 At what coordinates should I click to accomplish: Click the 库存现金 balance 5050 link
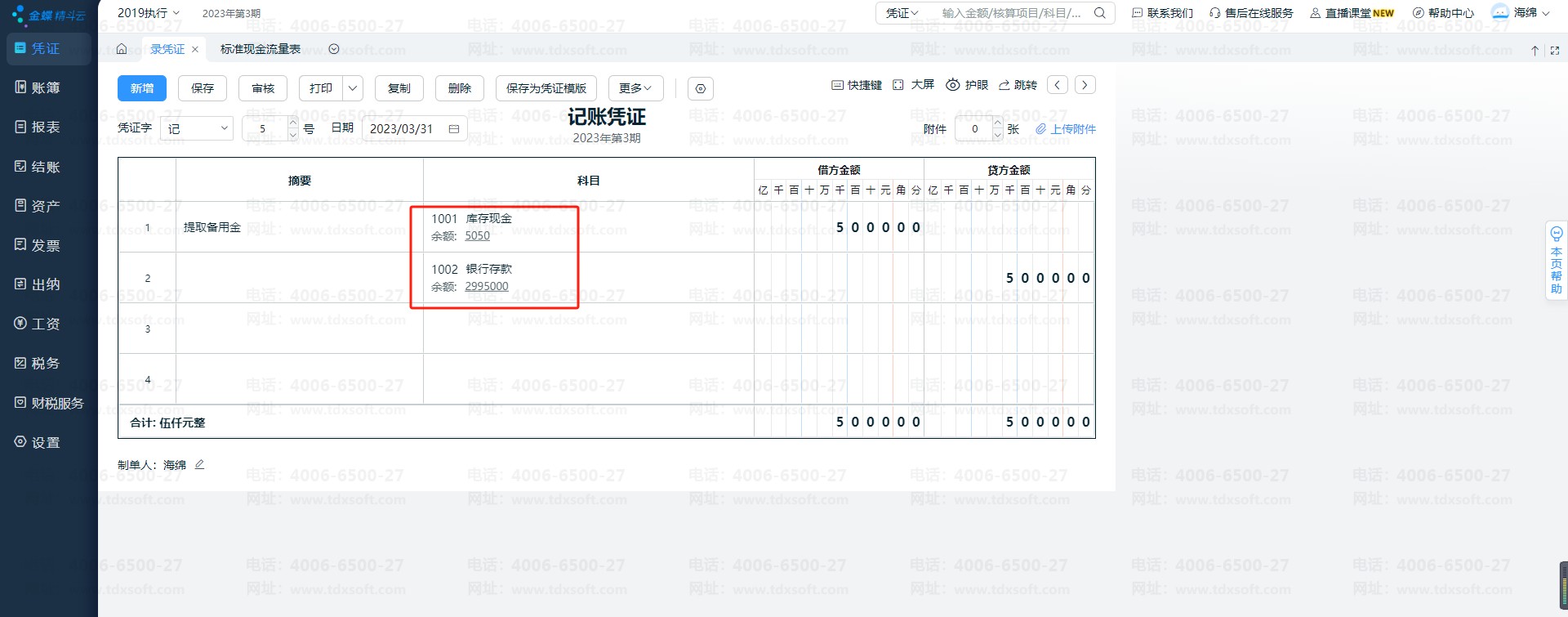477,236
